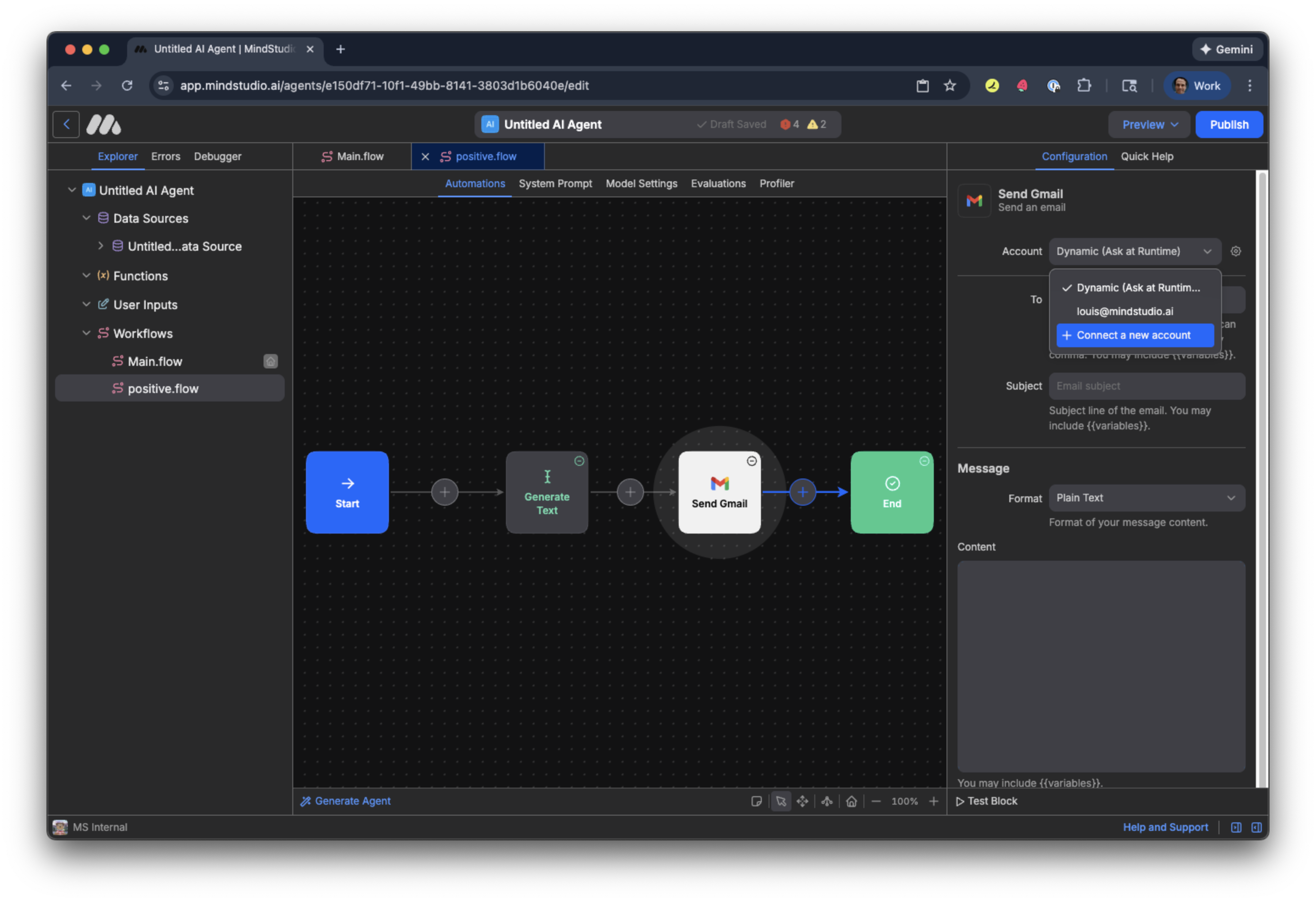Open account settings gear next to Account
1316x902 pixels.
click(1235, 251)
